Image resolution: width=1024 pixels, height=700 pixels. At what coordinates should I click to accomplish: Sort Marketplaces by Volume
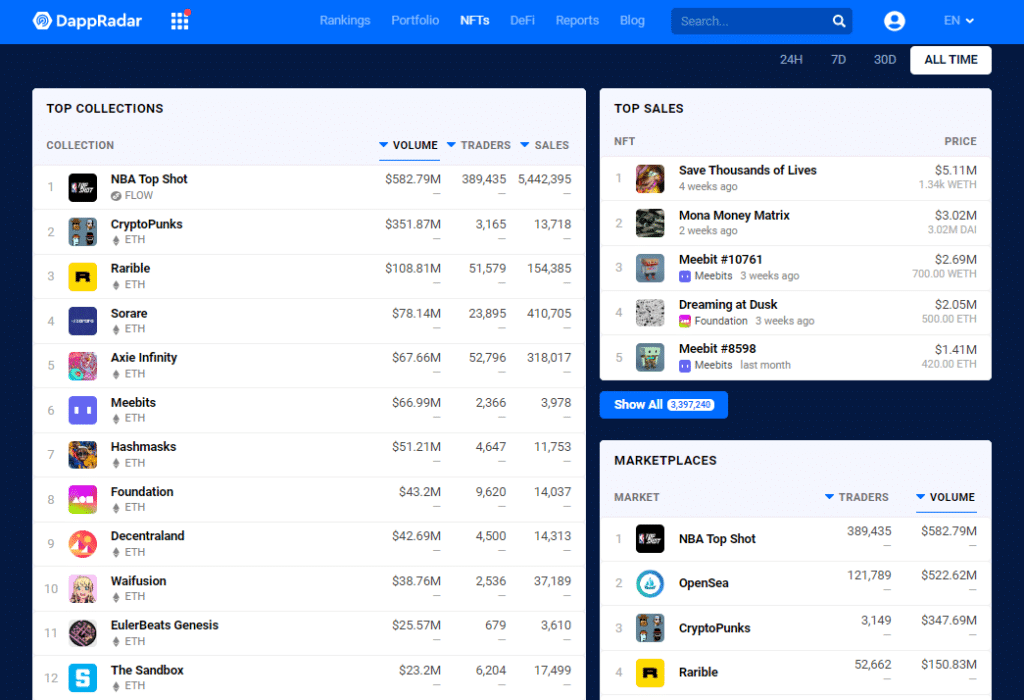[x=945, y=497]
